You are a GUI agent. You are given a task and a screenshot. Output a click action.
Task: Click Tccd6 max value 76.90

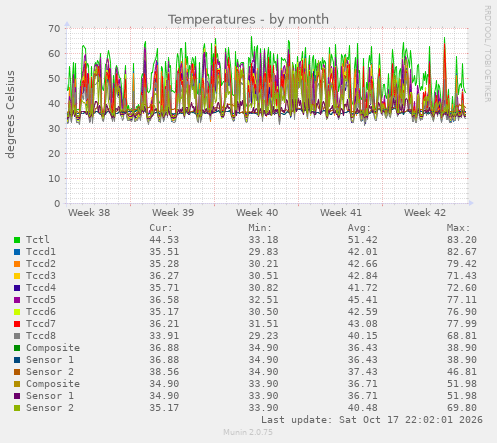click(x=462, y=312)
